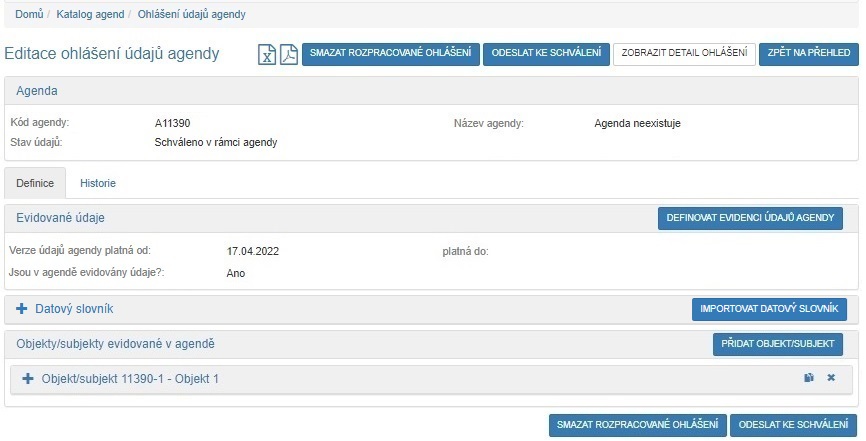Submit with the bottom Odeslat ke schválení button
The height and width of the screenshot is (441, 866).
(794, 425)
